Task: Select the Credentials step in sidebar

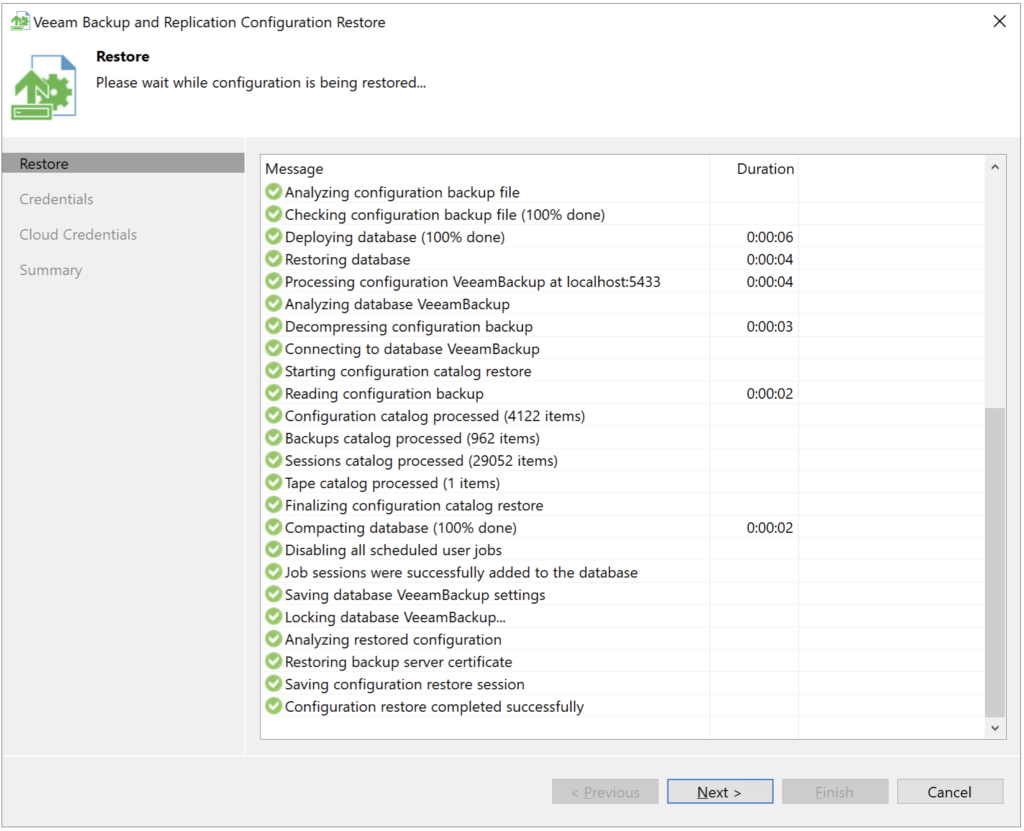Action: coord(56,199)
